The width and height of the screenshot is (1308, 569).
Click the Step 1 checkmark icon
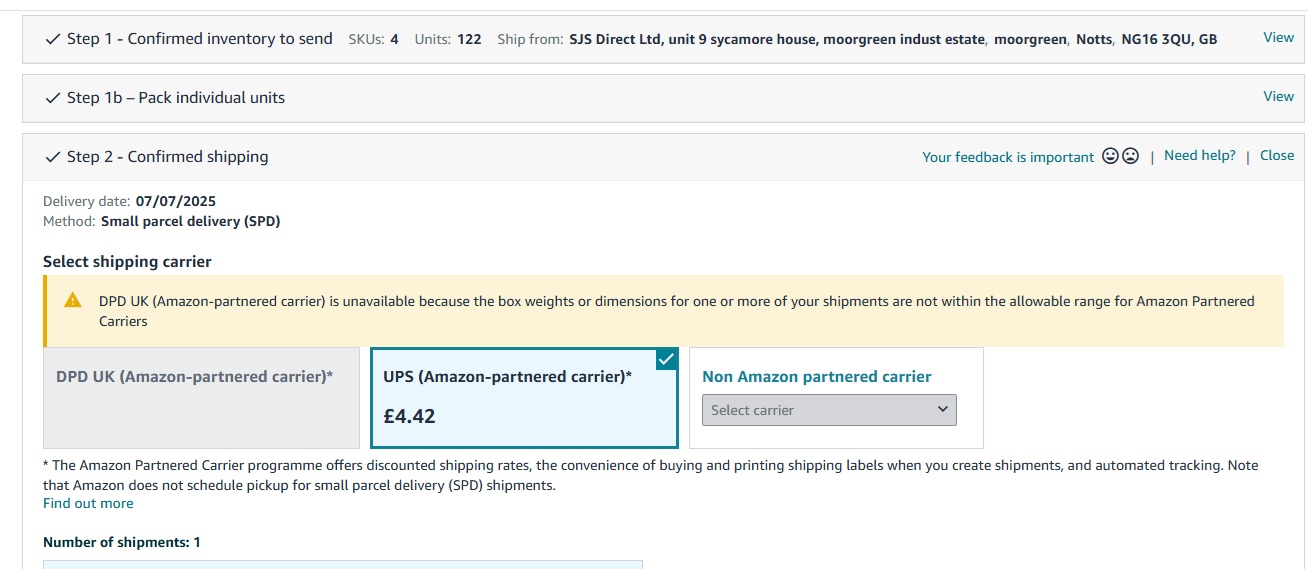pos(53,39)
